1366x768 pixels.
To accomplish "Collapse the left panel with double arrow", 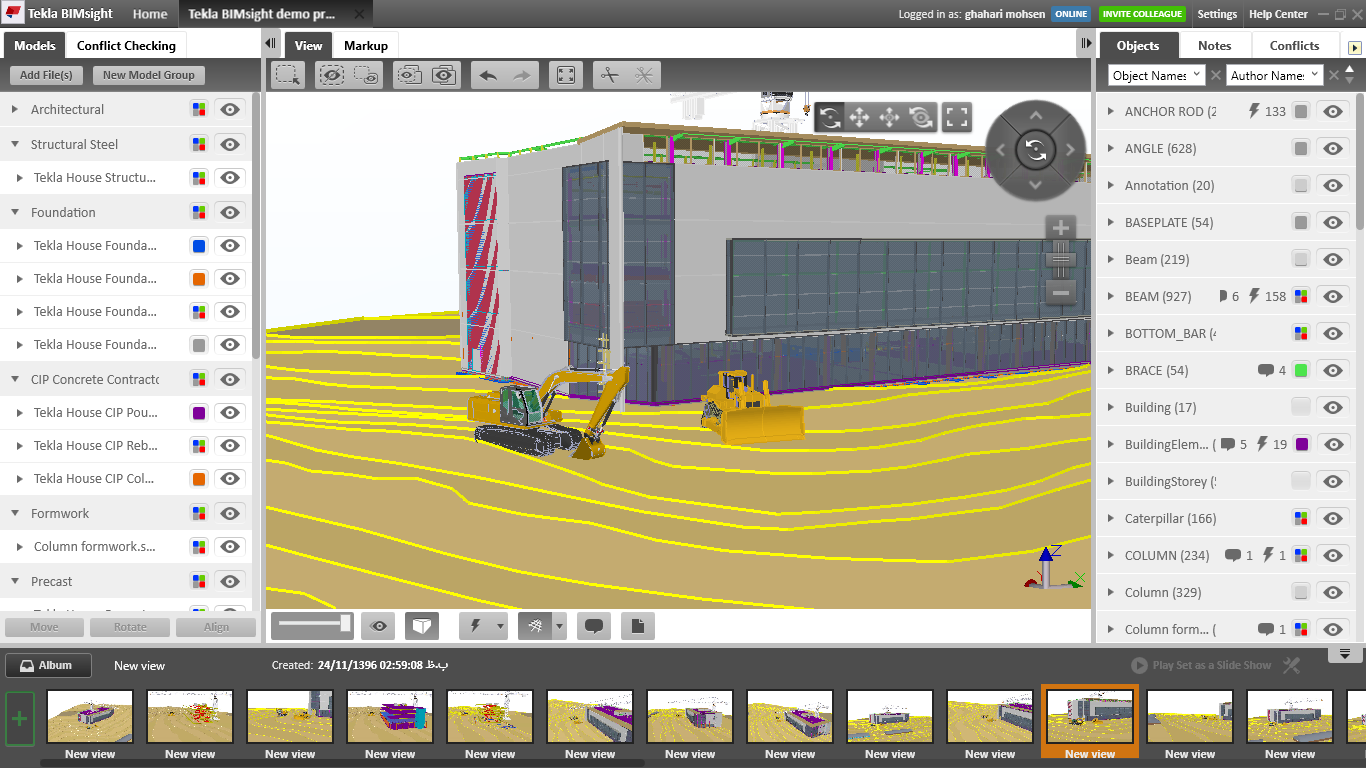I will coord(270,44).
